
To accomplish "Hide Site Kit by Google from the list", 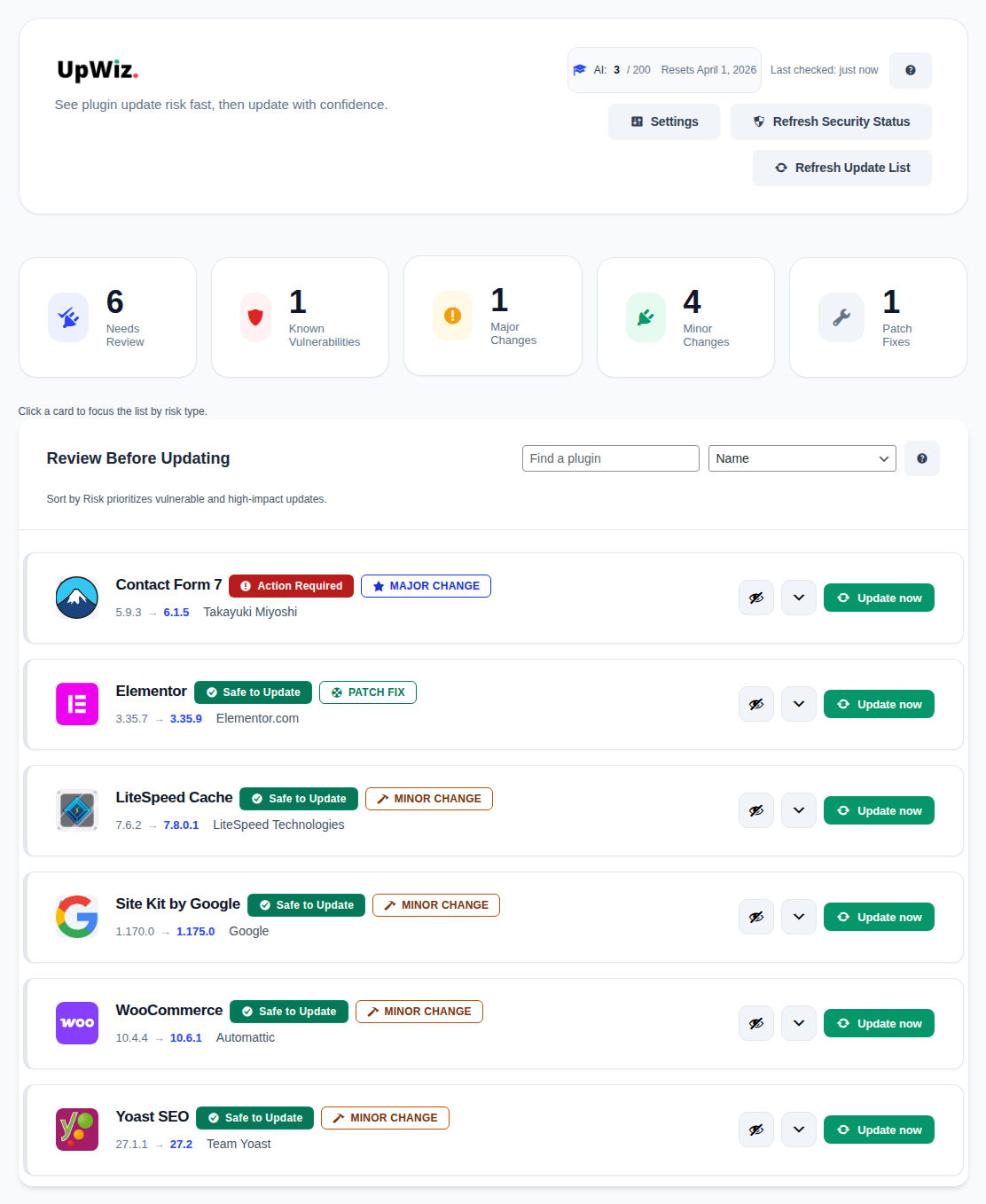I will (x=756, y=917).
